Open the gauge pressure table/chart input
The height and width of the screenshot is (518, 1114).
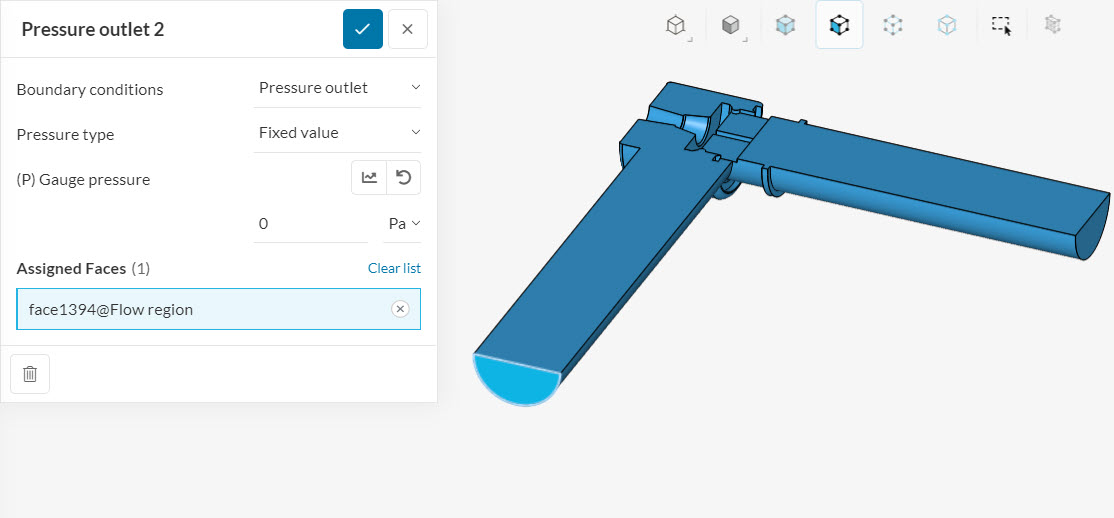click(x=369, y=178)
